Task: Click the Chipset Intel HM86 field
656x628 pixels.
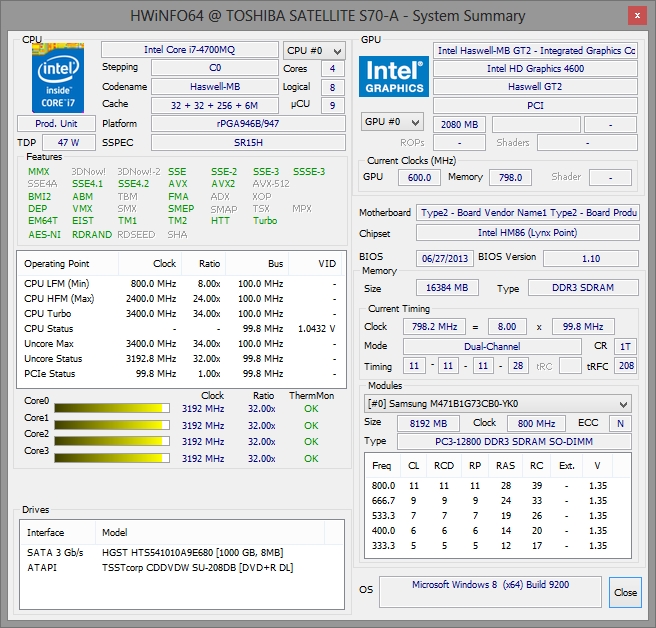Action: coord(528,233)
